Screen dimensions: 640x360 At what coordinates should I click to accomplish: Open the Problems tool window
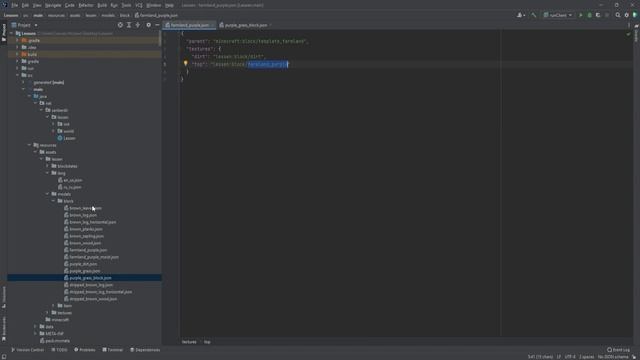pyautogui.click(x=85, y=350)
